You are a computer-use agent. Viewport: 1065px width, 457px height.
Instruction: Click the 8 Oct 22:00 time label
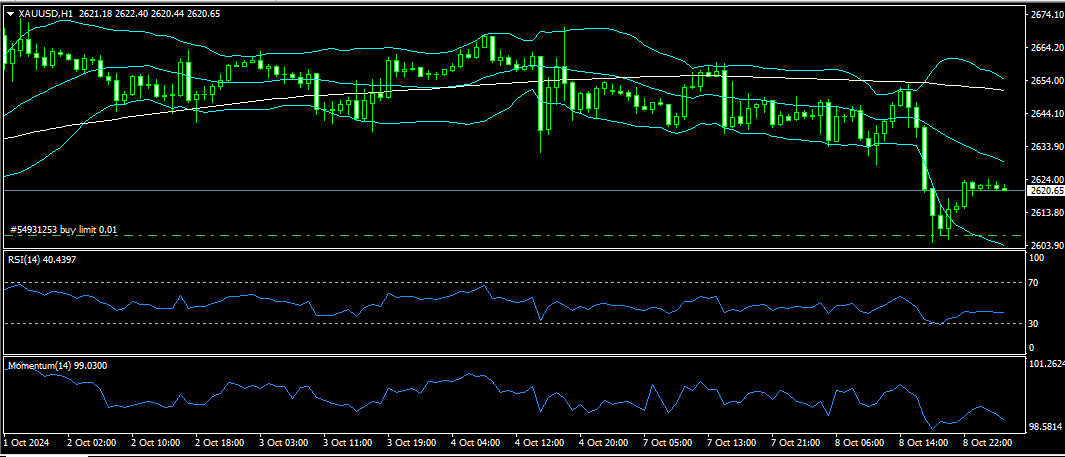coord(988,441)
